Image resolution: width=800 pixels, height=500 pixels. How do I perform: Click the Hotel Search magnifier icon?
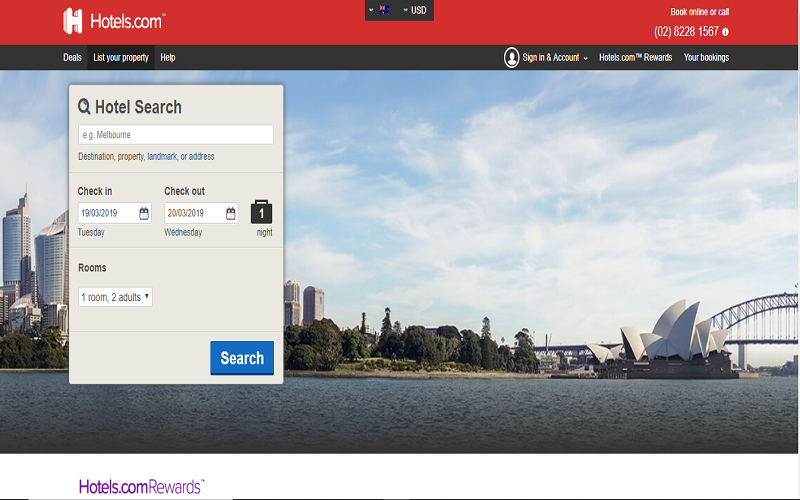84,107
